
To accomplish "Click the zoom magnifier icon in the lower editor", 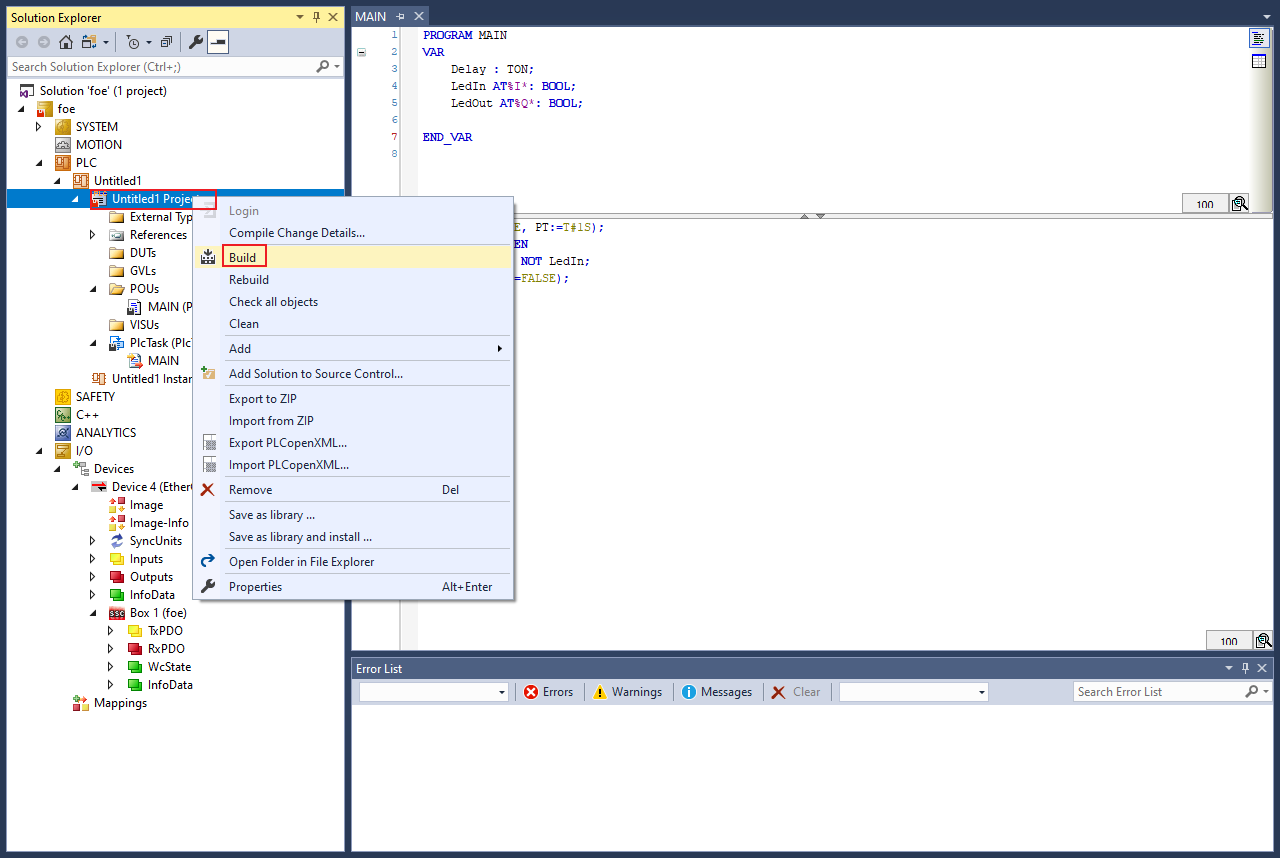I will (x=1263, y=641).
